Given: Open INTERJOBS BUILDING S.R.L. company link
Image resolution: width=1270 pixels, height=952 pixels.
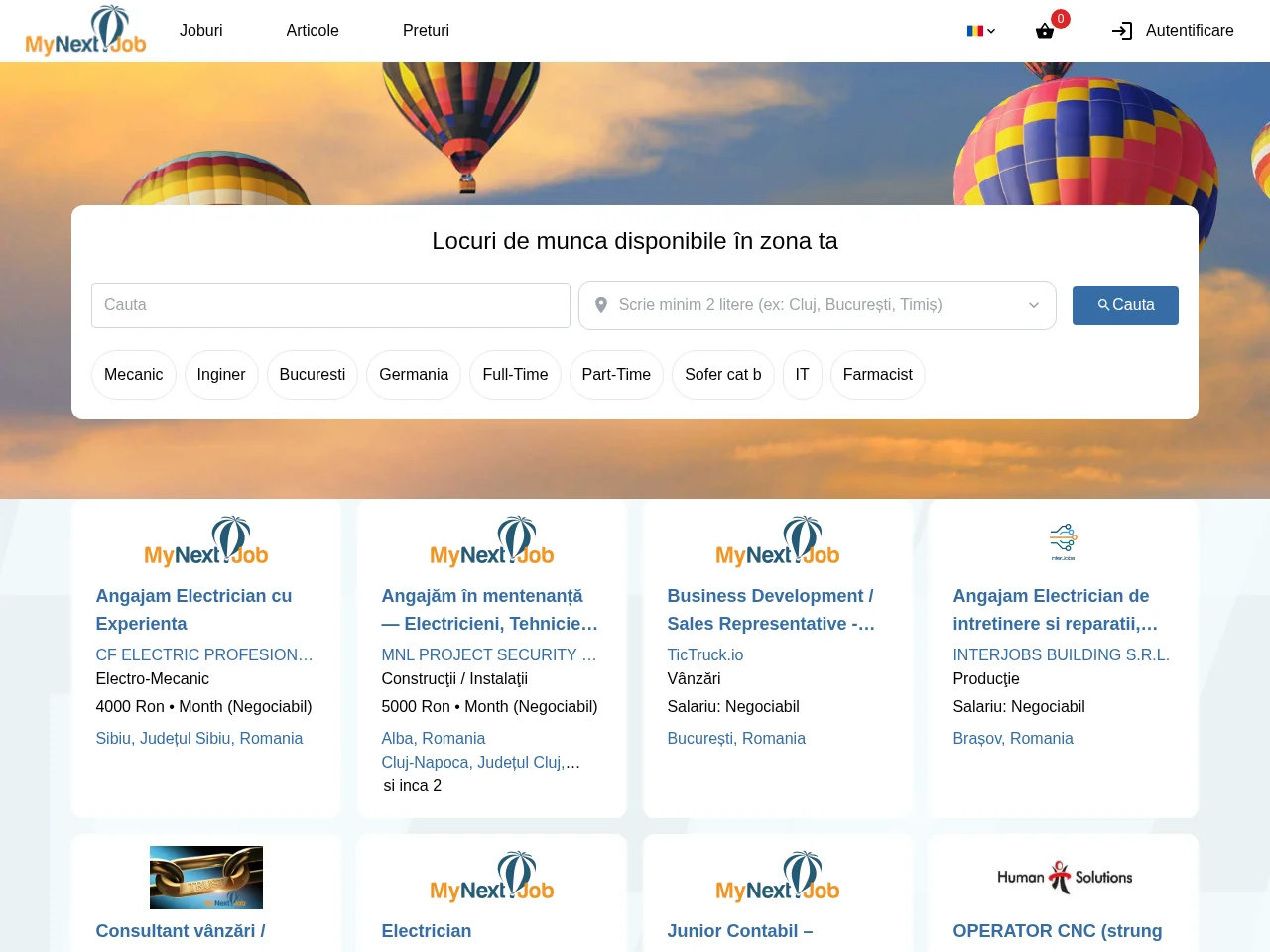Looking at the screenshot, I should click(1062, 655).
